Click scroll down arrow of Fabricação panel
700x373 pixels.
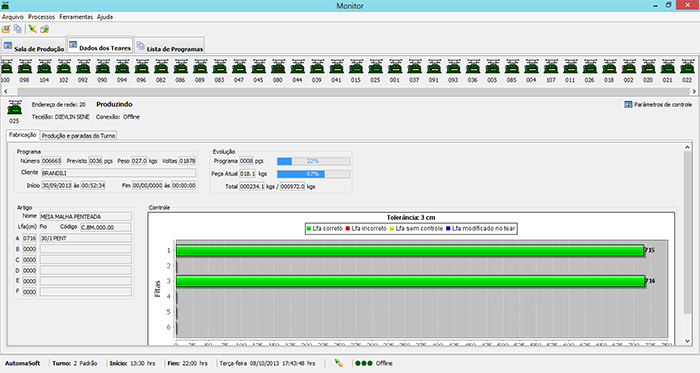(688, 341)
